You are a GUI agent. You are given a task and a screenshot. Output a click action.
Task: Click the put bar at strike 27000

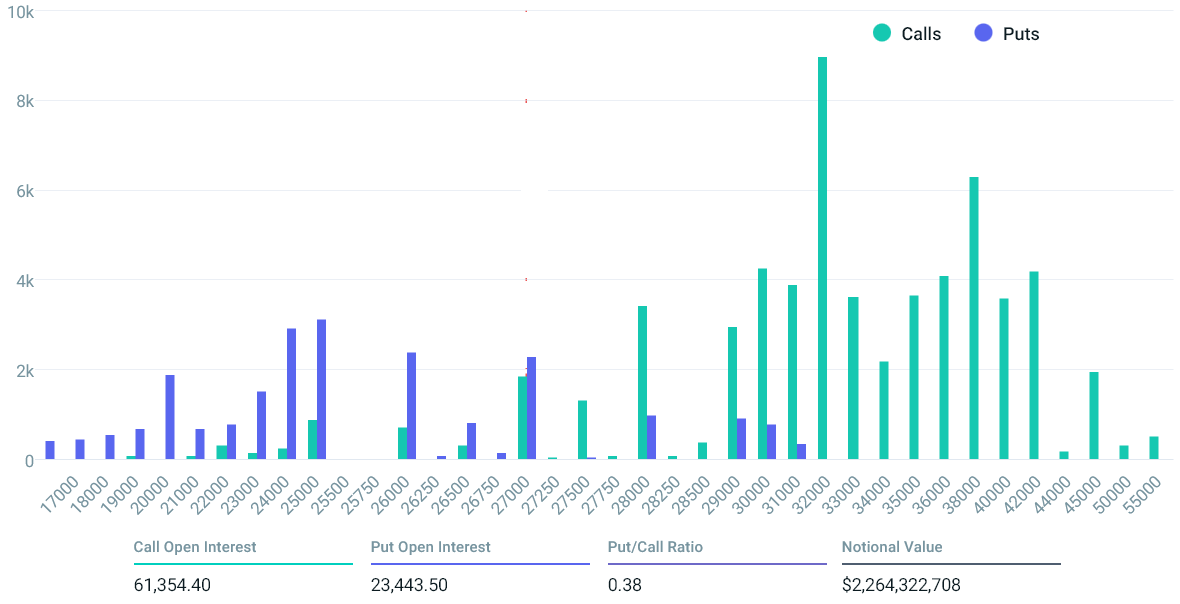531,408
